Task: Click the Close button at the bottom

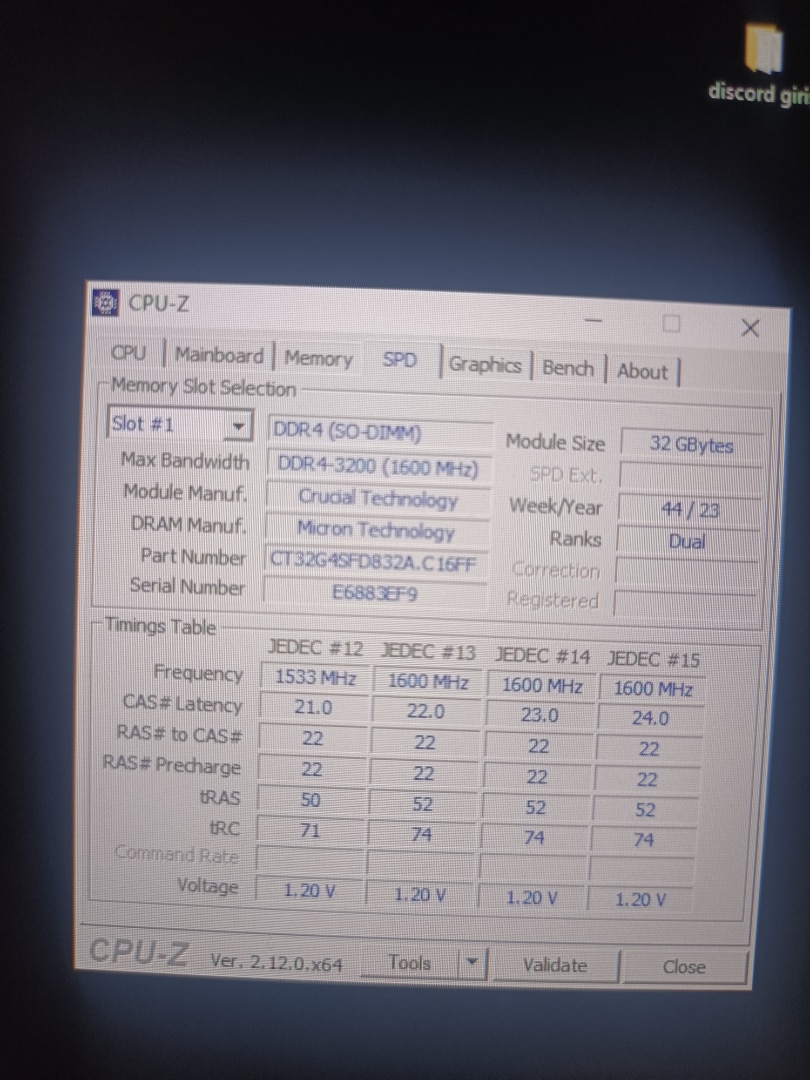Action: [x=683, y=967]
